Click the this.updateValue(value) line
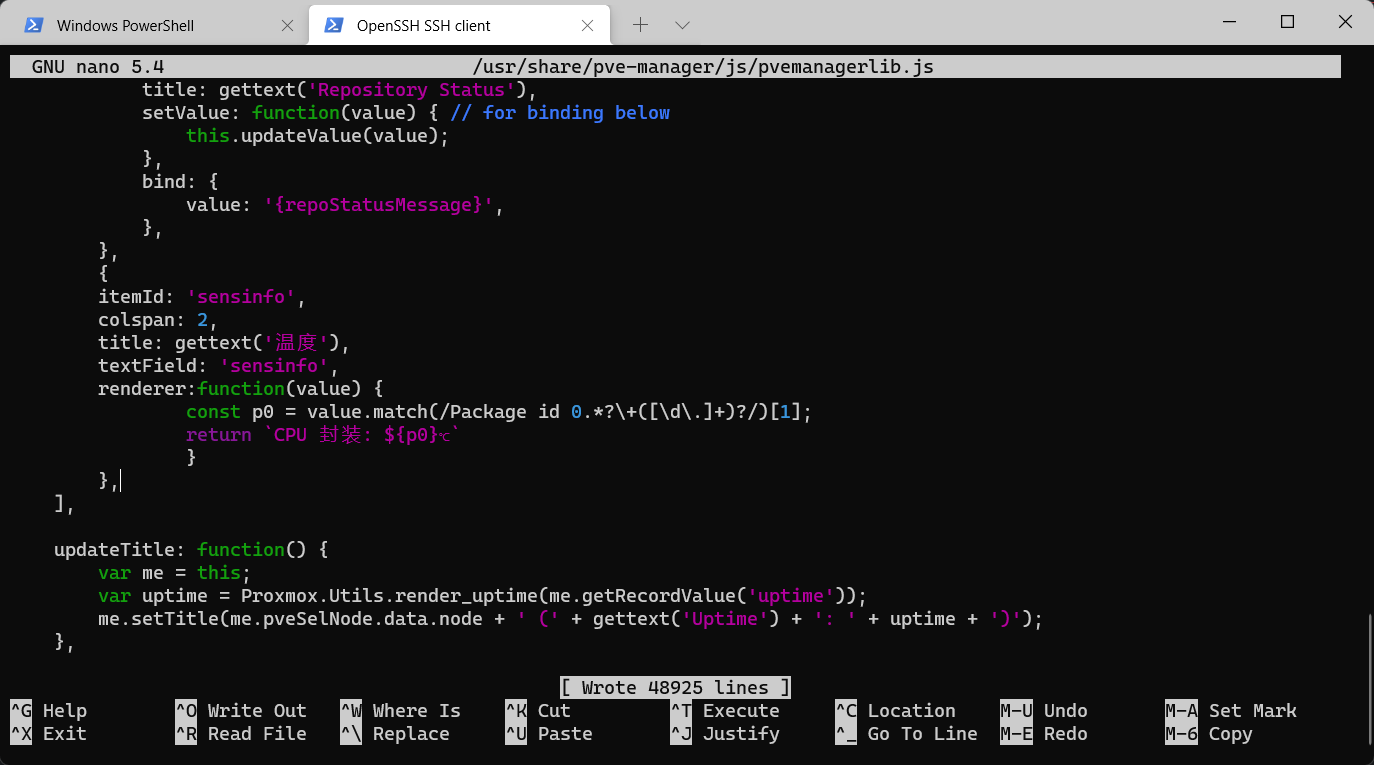The width and height of the screenshot is (1374, 765). click(318, 136)
